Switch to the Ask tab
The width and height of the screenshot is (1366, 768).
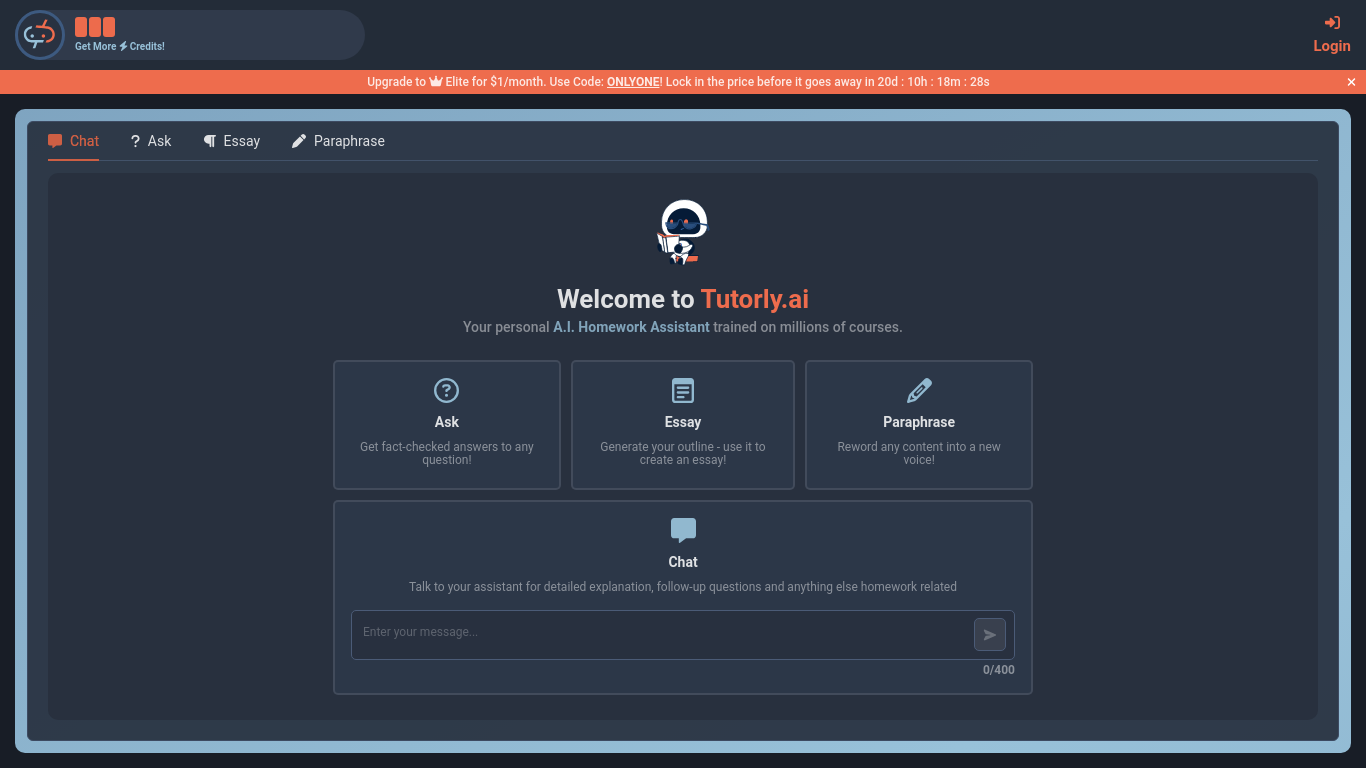(151, 141)
